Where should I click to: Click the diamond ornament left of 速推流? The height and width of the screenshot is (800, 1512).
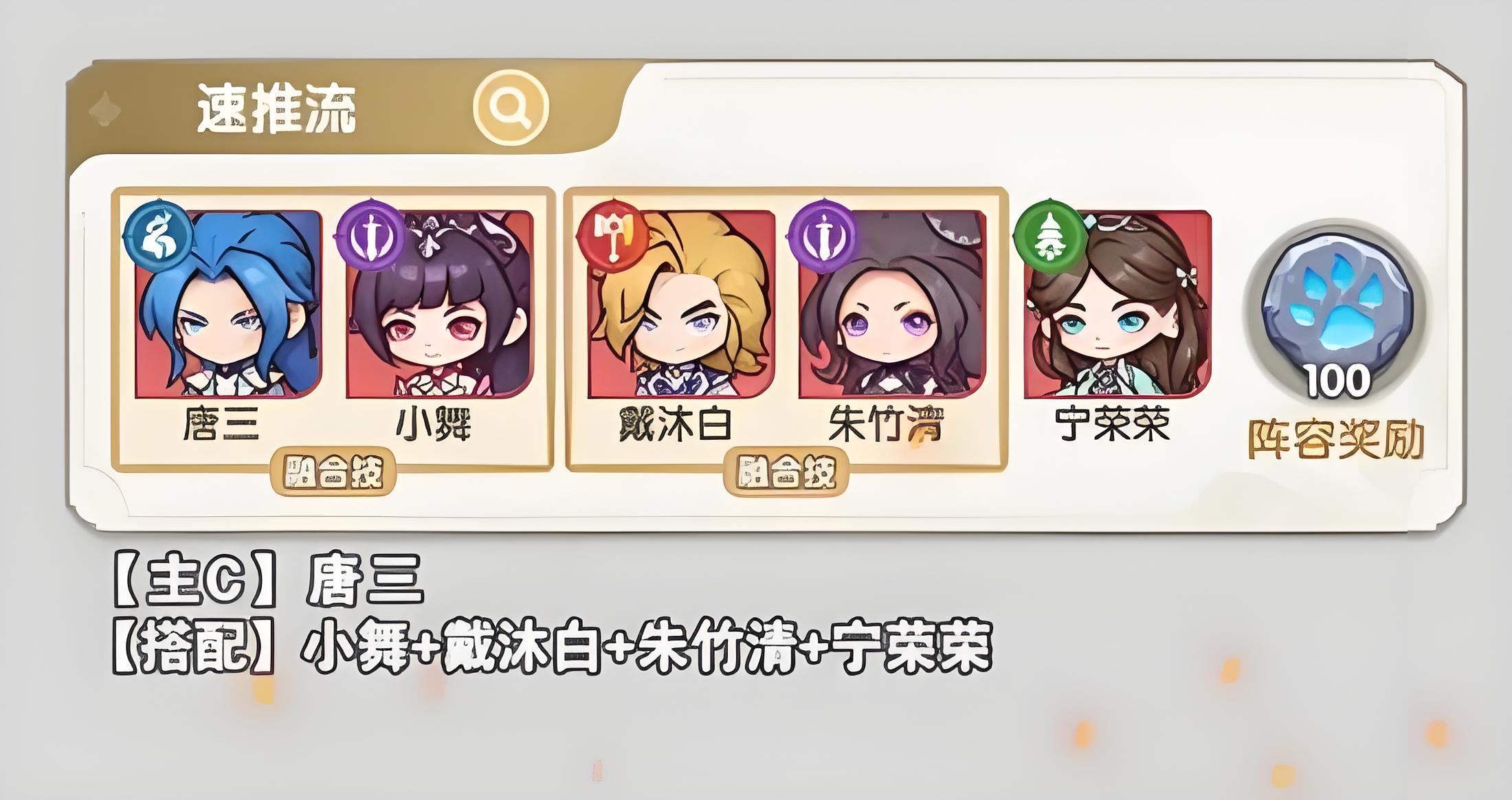[x=105, y=110]
